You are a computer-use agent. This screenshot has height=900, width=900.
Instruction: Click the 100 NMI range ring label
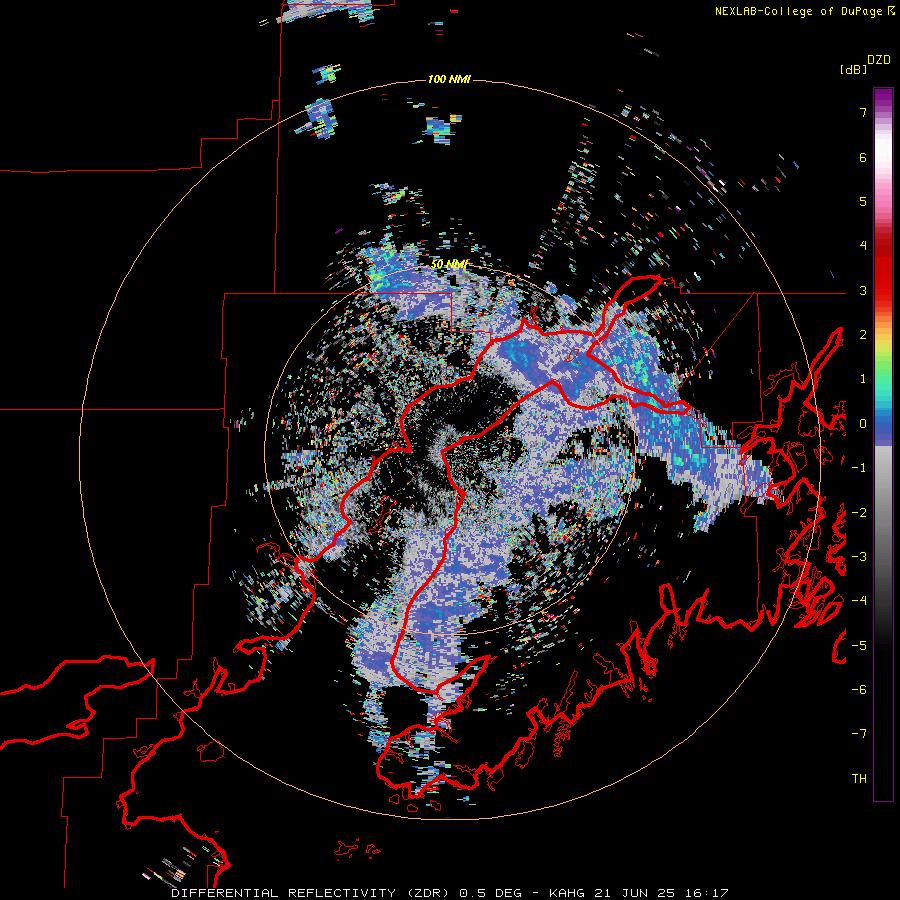coord(449,79)
